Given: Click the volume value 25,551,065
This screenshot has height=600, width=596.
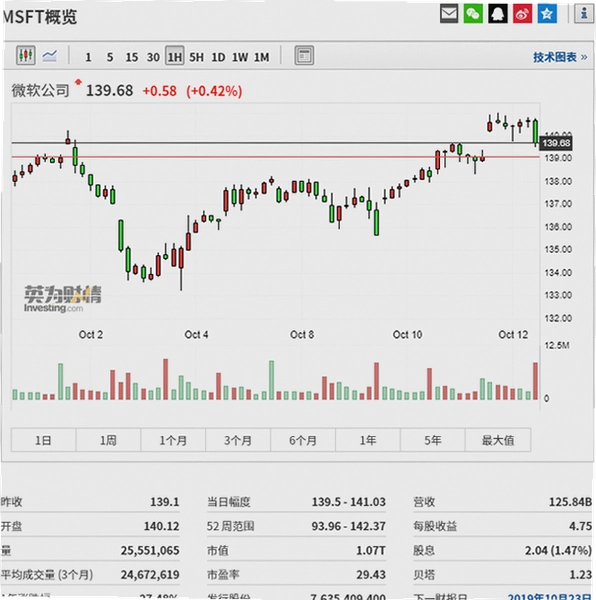Looking at the screenshot, I should [x=150, y=550].
